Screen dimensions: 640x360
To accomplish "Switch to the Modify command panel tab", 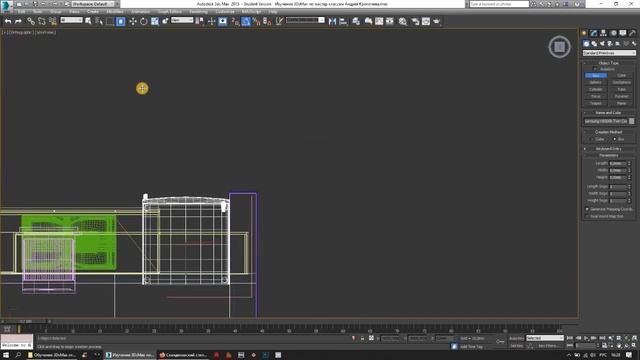I will (594, 33).
